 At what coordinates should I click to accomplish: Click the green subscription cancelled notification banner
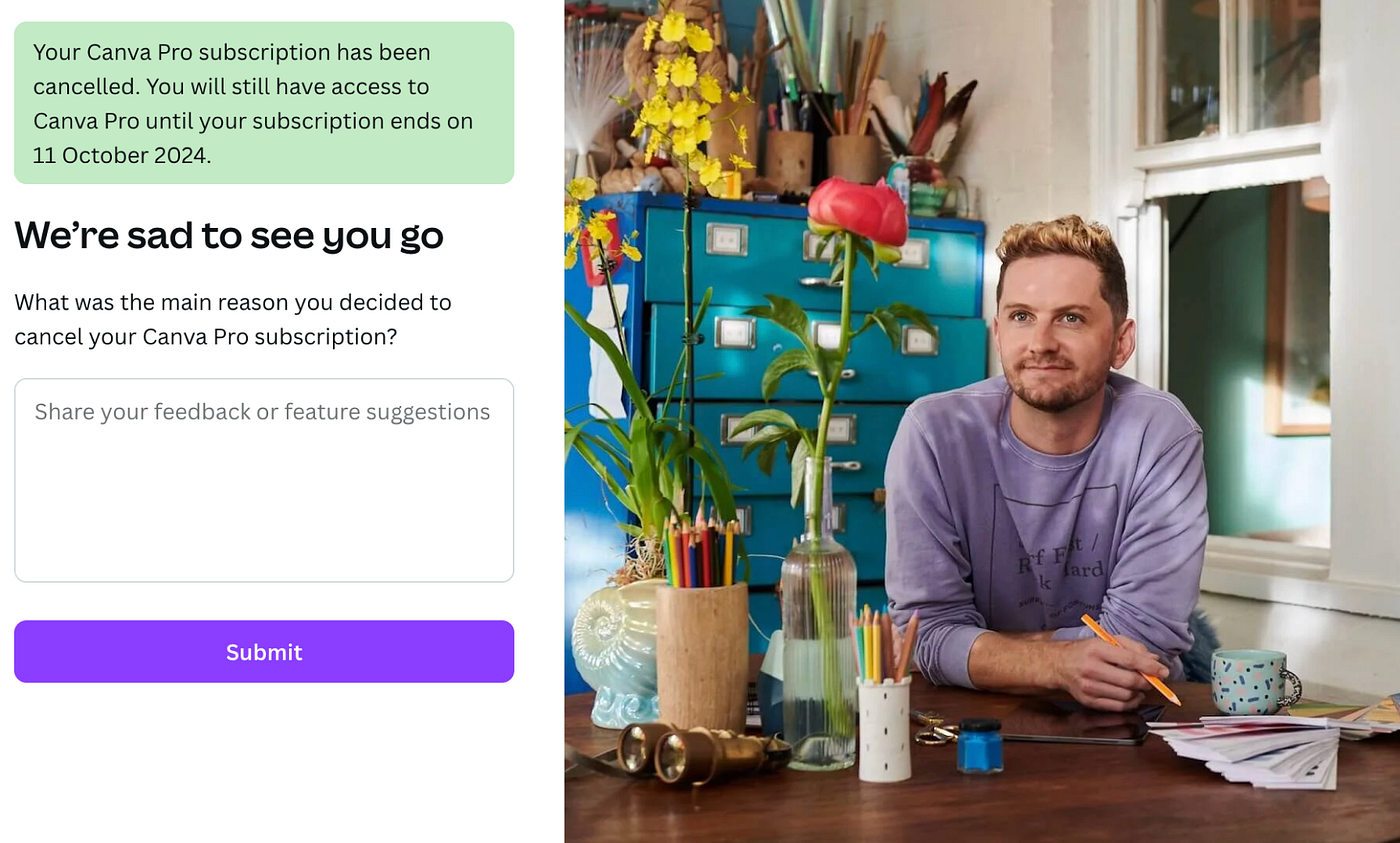[x=264, y=103]
